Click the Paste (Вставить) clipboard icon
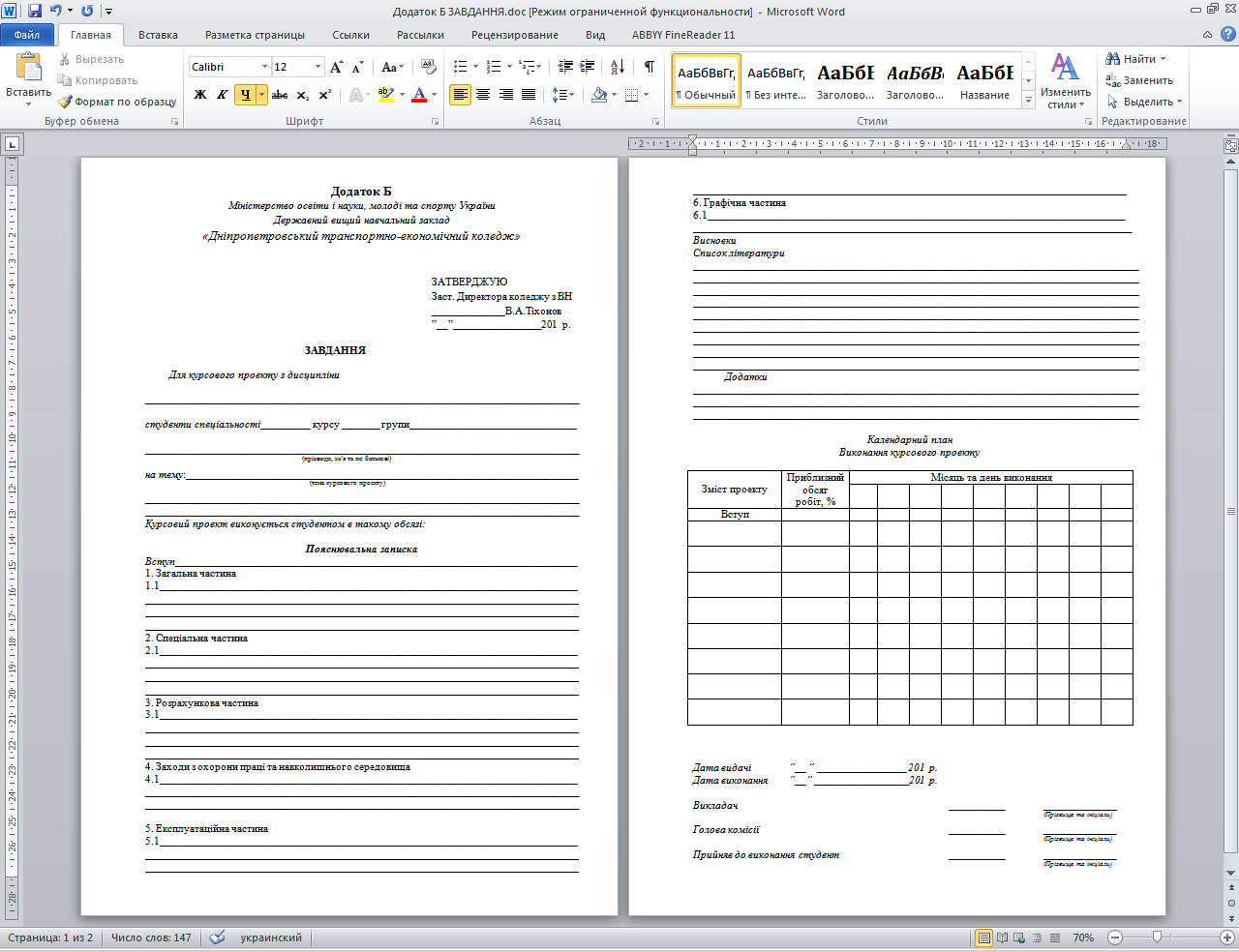The image size is (1239, 952). pyautogui.click(x=28, y=67)
